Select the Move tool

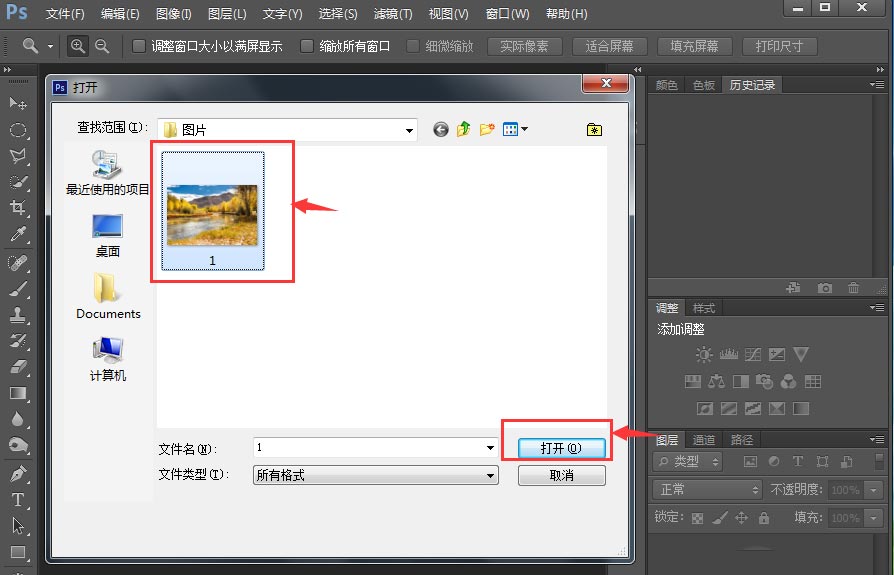click(18, 103)
